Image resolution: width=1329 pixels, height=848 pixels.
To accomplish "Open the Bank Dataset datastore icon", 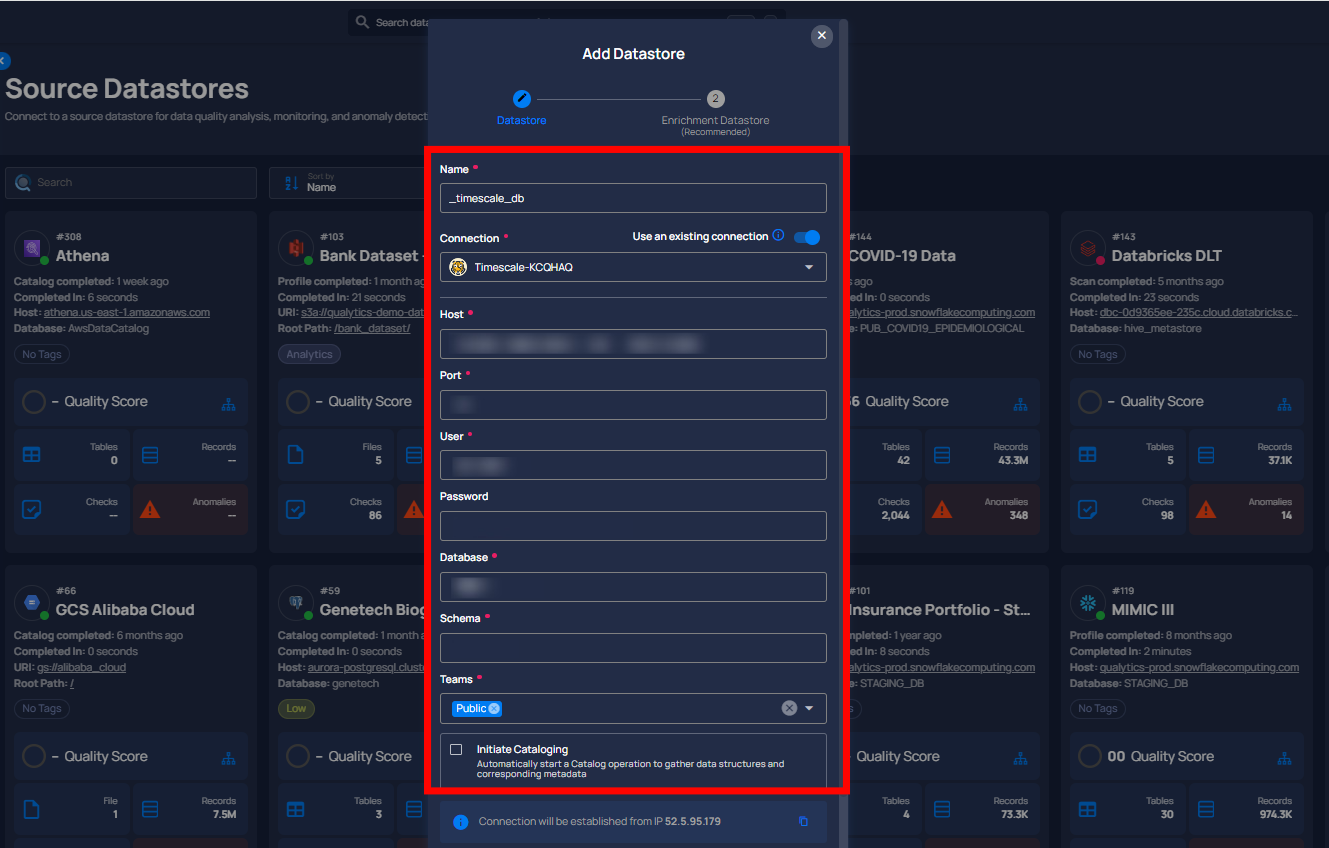I will [x=296, y=248].
